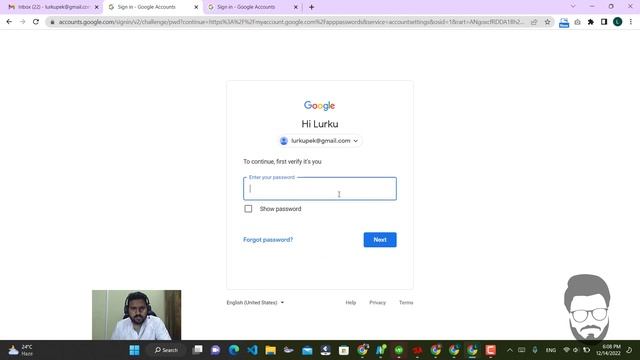
Task: Close the second Sign in - Google Accounts tab
Action: [x=296, y=7]
